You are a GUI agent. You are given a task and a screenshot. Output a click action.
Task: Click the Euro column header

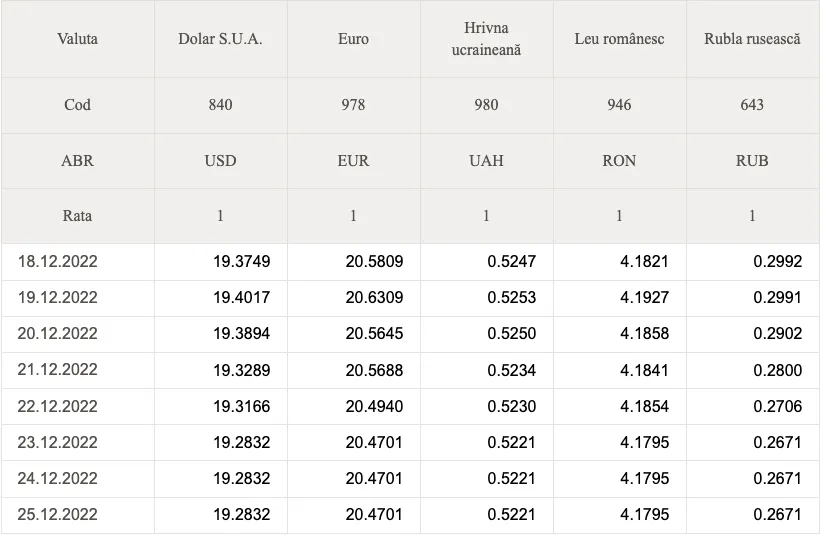click(x=354, y=39)
